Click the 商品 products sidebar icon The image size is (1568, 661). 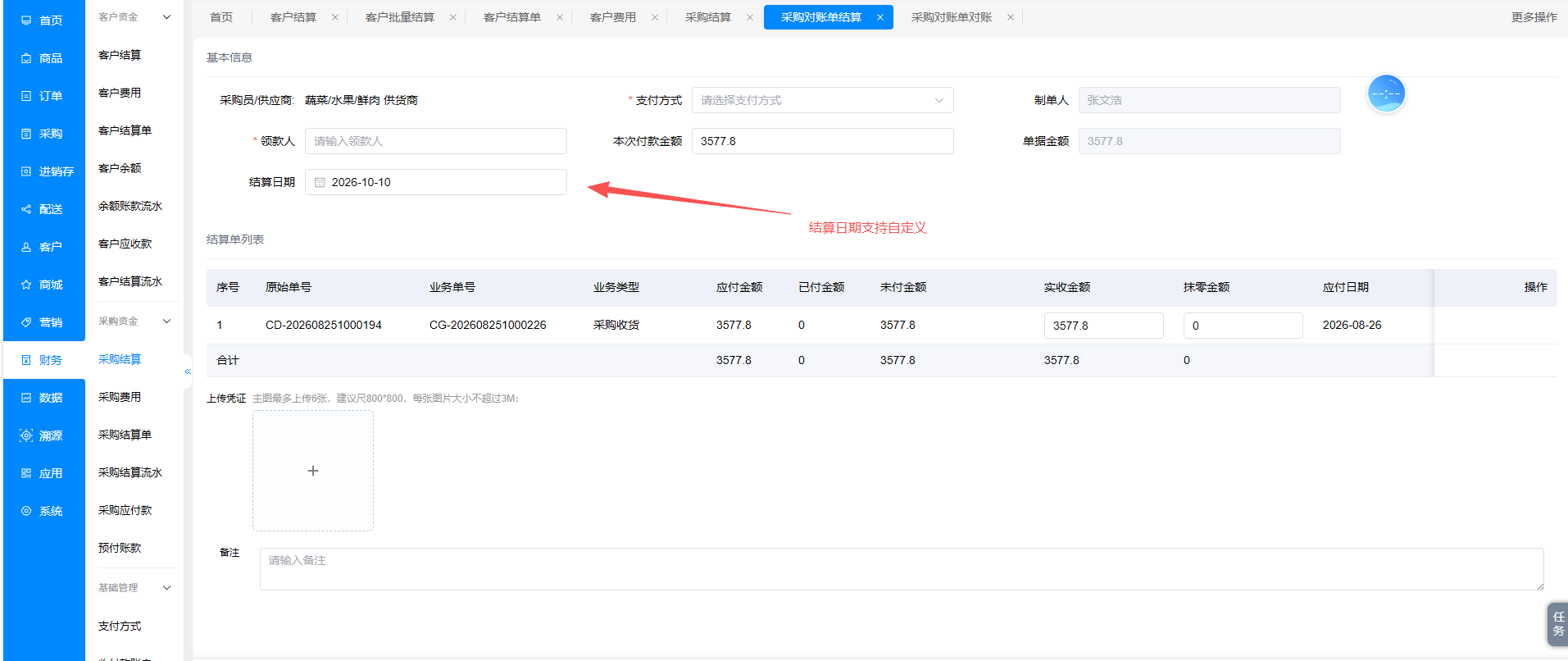pos(26,58)
